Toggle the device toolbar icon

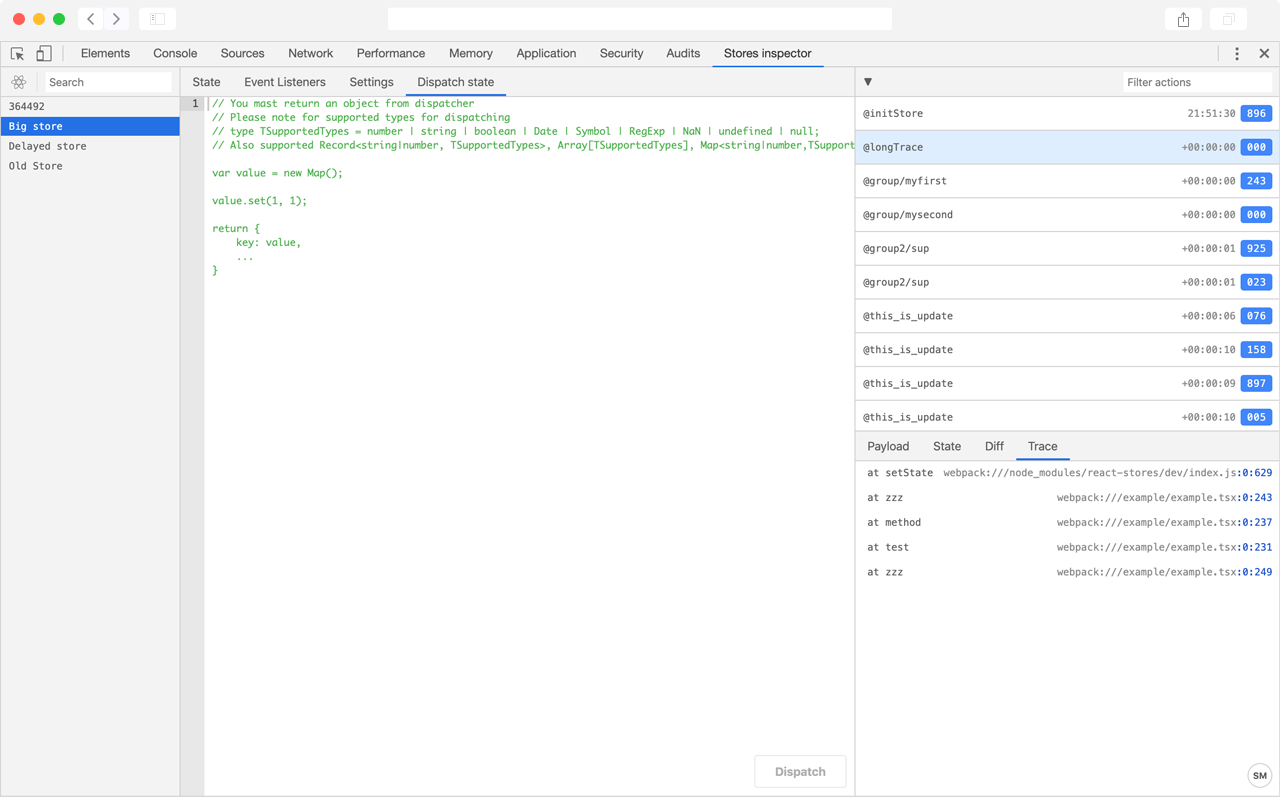(44, 54)
